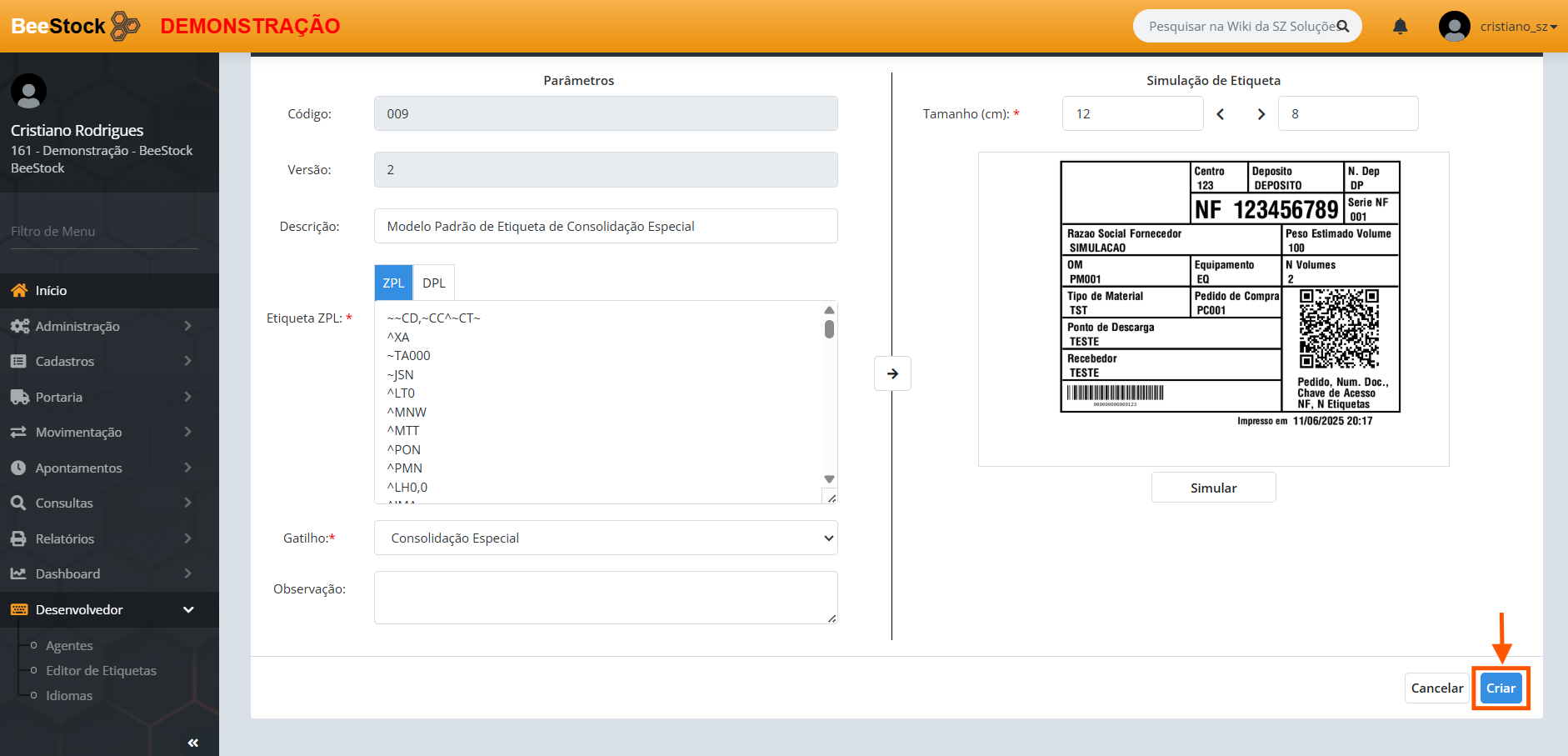Select the ZPL tab
The height and width of the screenshot is (756, 1568).
[393, 283]
